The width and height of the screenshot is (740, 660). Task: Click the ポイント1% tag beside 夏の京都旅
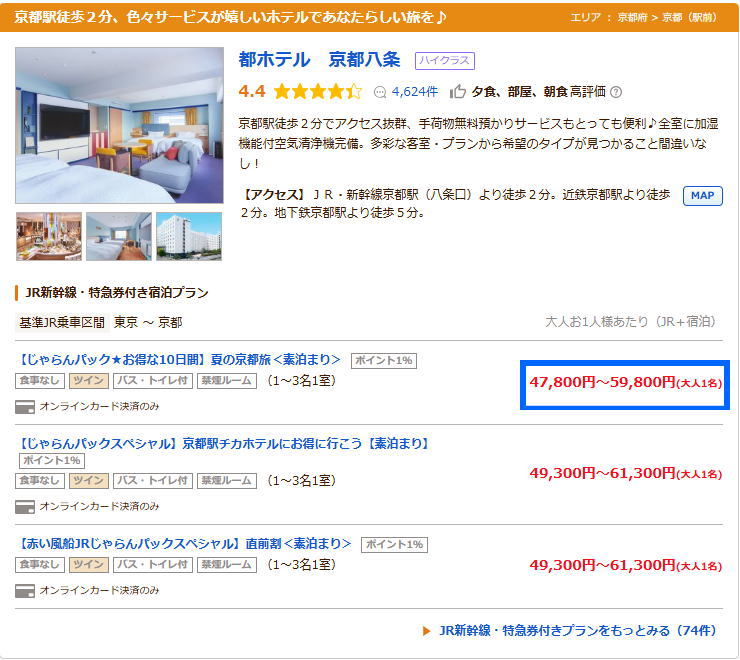click(384, 361)
